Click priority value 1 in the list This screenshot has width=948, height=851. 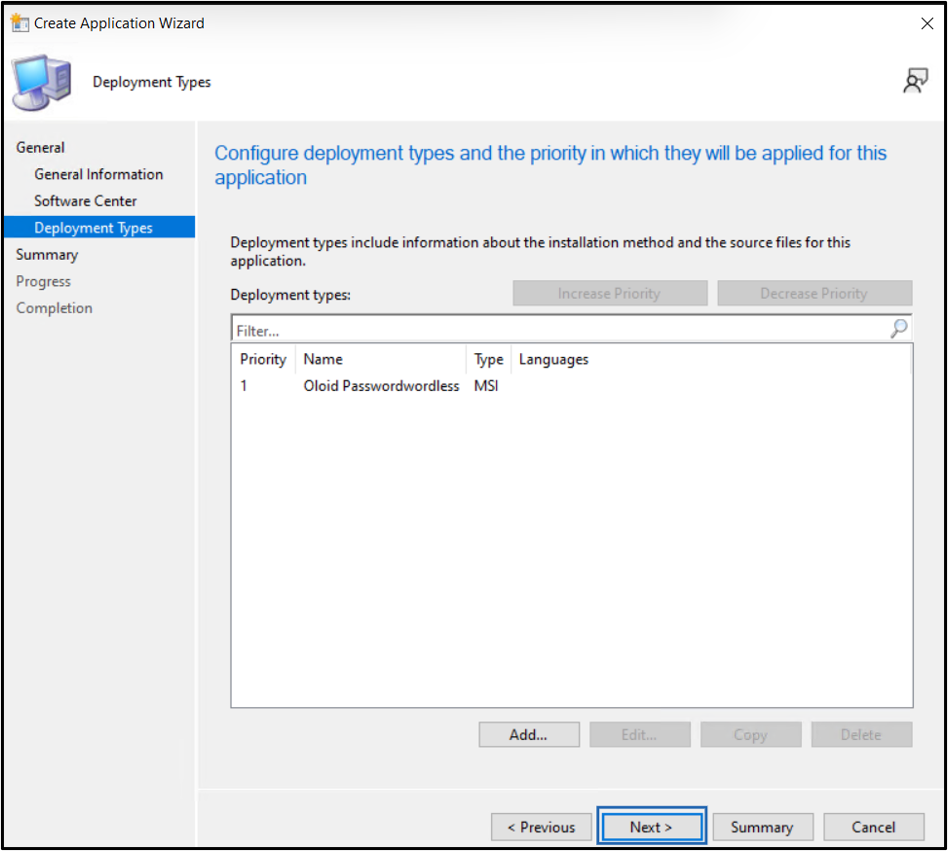[x=244, y=386]
